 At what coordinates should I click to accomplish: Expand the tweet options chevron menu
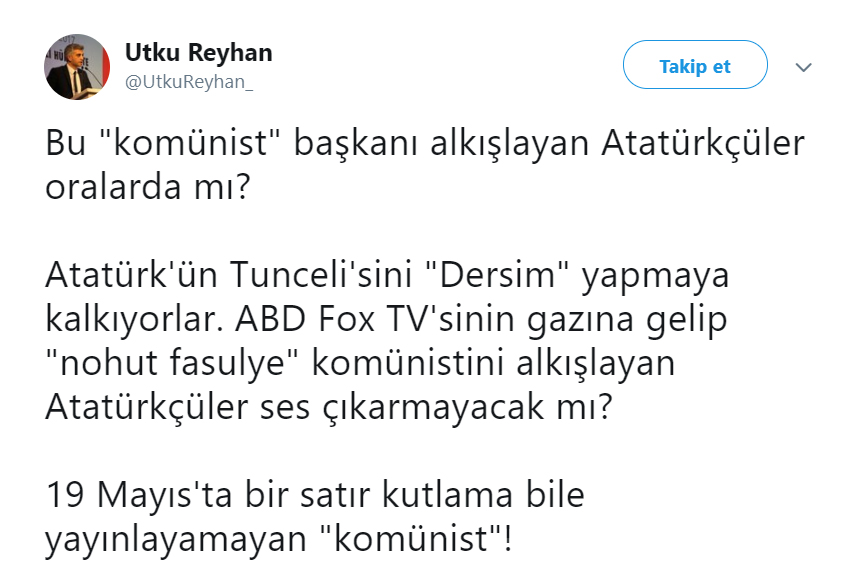[803, 67]
